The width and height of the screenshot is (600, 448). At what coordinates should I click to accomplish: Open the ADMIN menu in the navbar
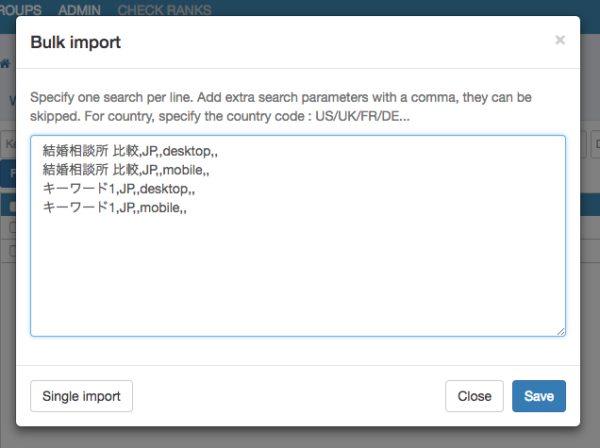pos(80,9)
